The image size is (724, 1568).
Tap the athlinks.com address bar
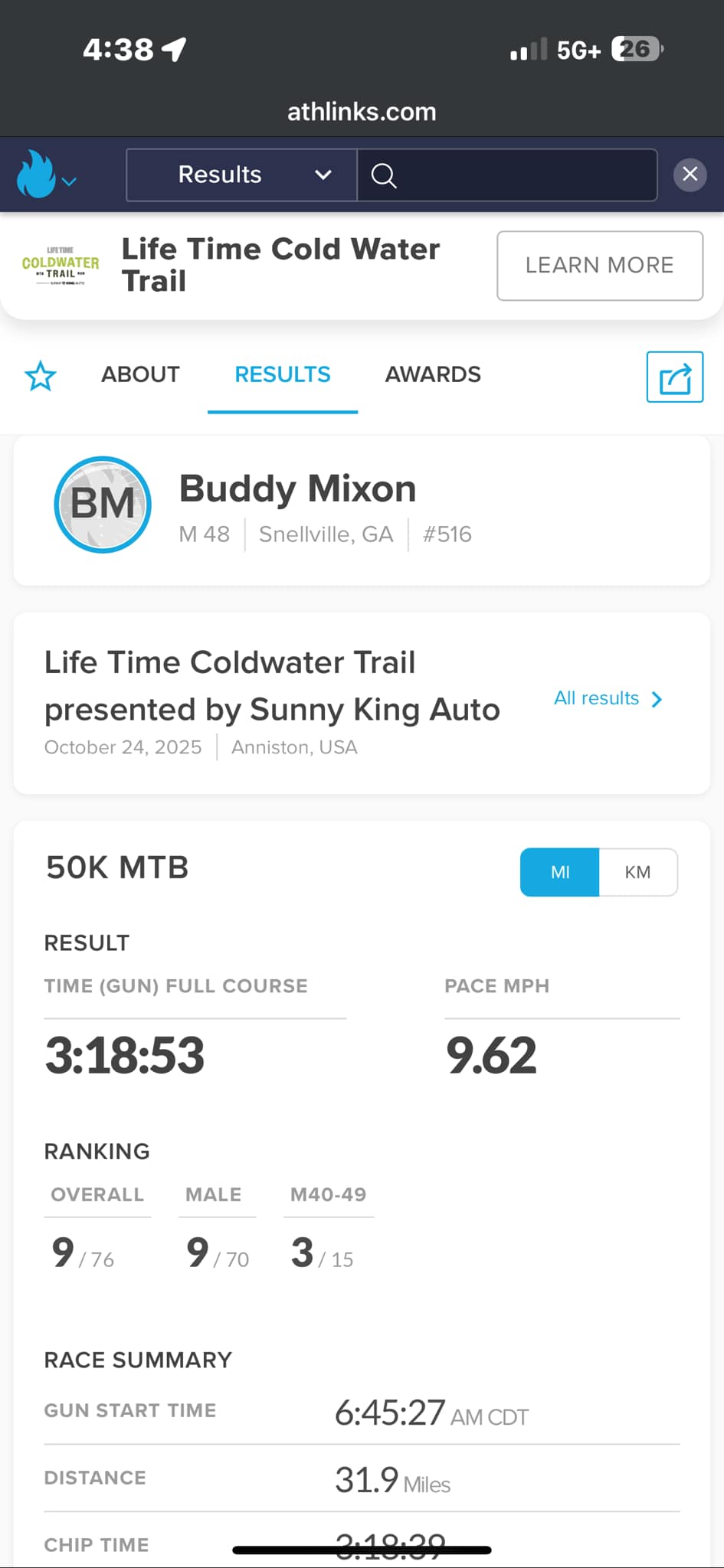[362, 112]
